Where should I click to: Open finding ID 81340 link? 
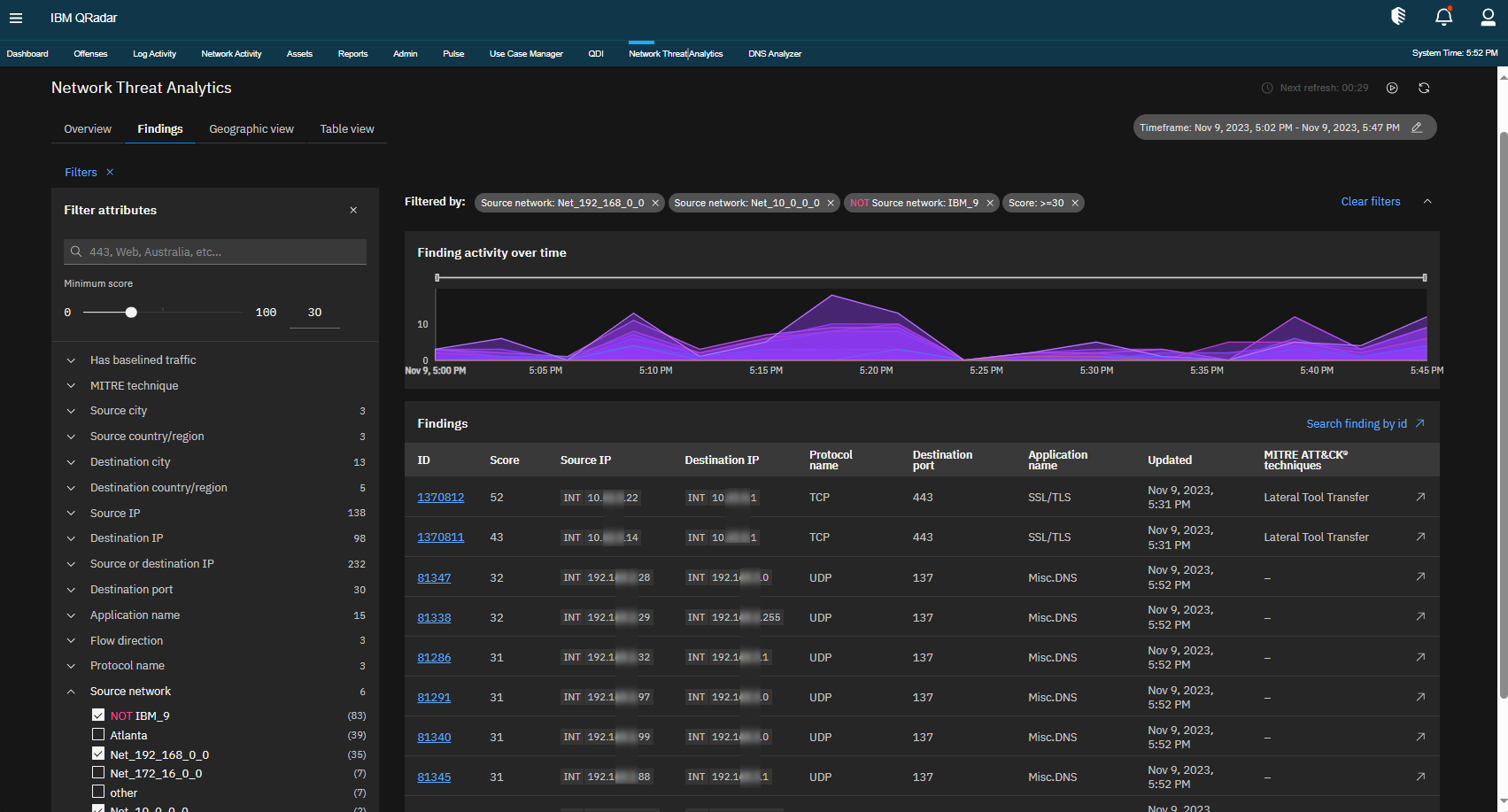tap(434, 738)
